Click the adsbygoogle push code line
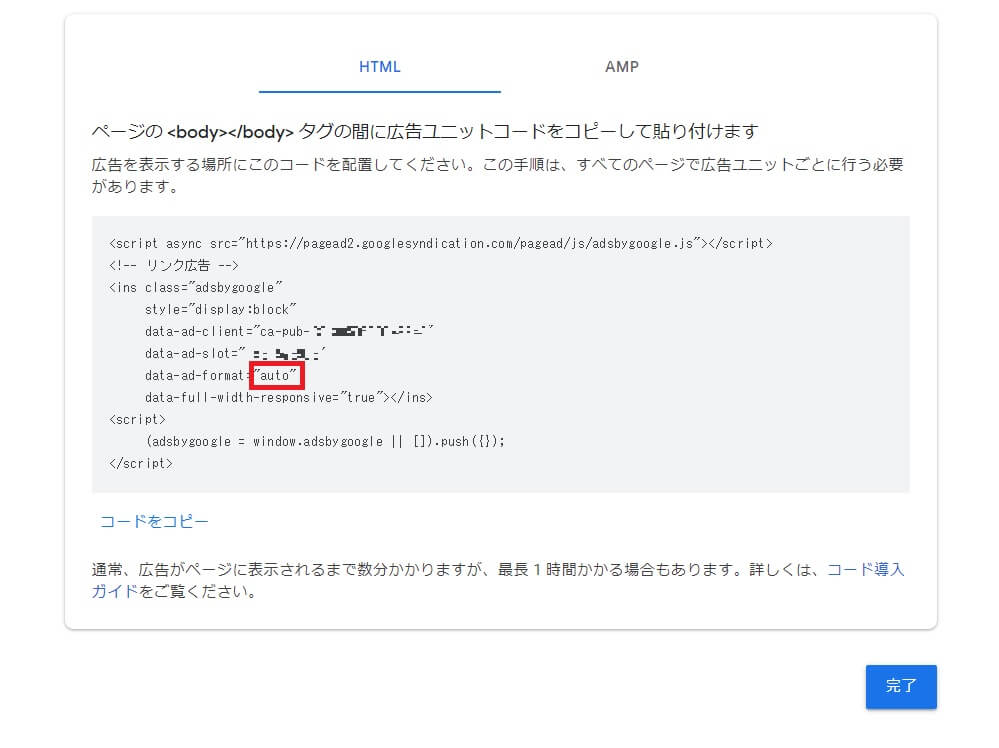The height and width of the screenshot is (748, 999). pyautogui.click(x=326, y=442)
